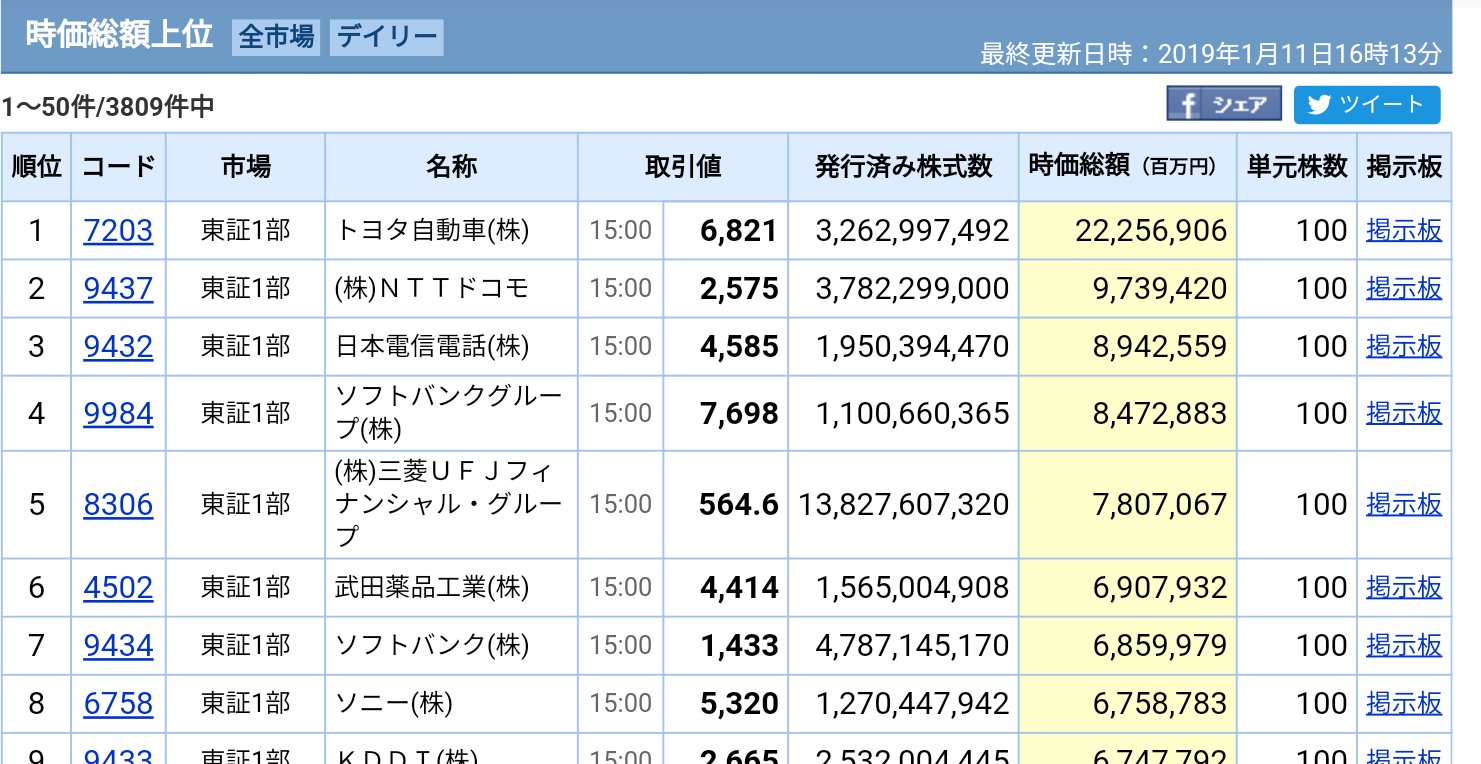Select the デイリー tab
Image resolution: width=1481 pixels, height=764 pixels.
pyautogui.click(x=386, y=38)
